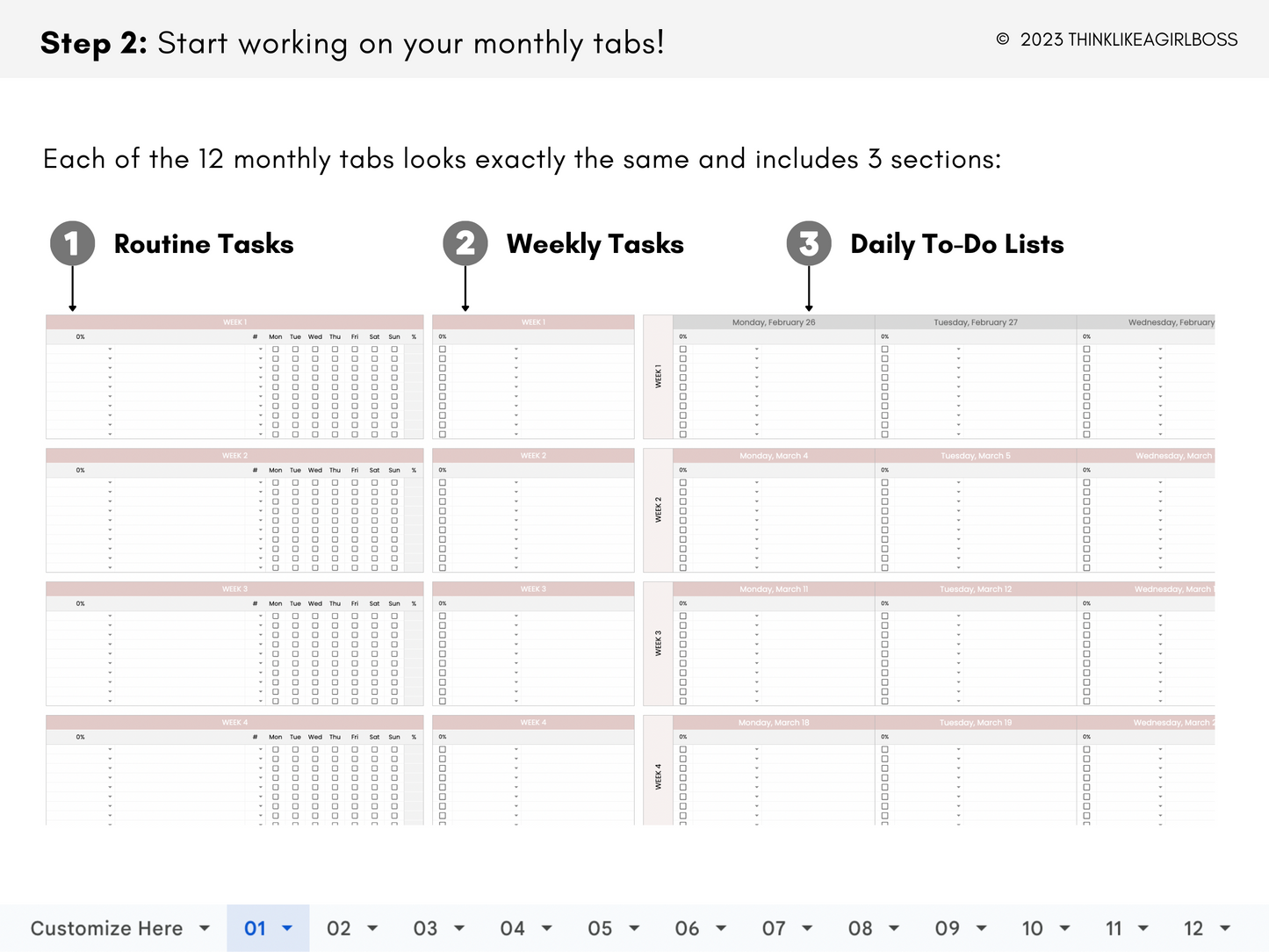Check the first Weekly Tasks checkbox for Week 1
Screen dimensions: 1269x952
click(443, 349)
